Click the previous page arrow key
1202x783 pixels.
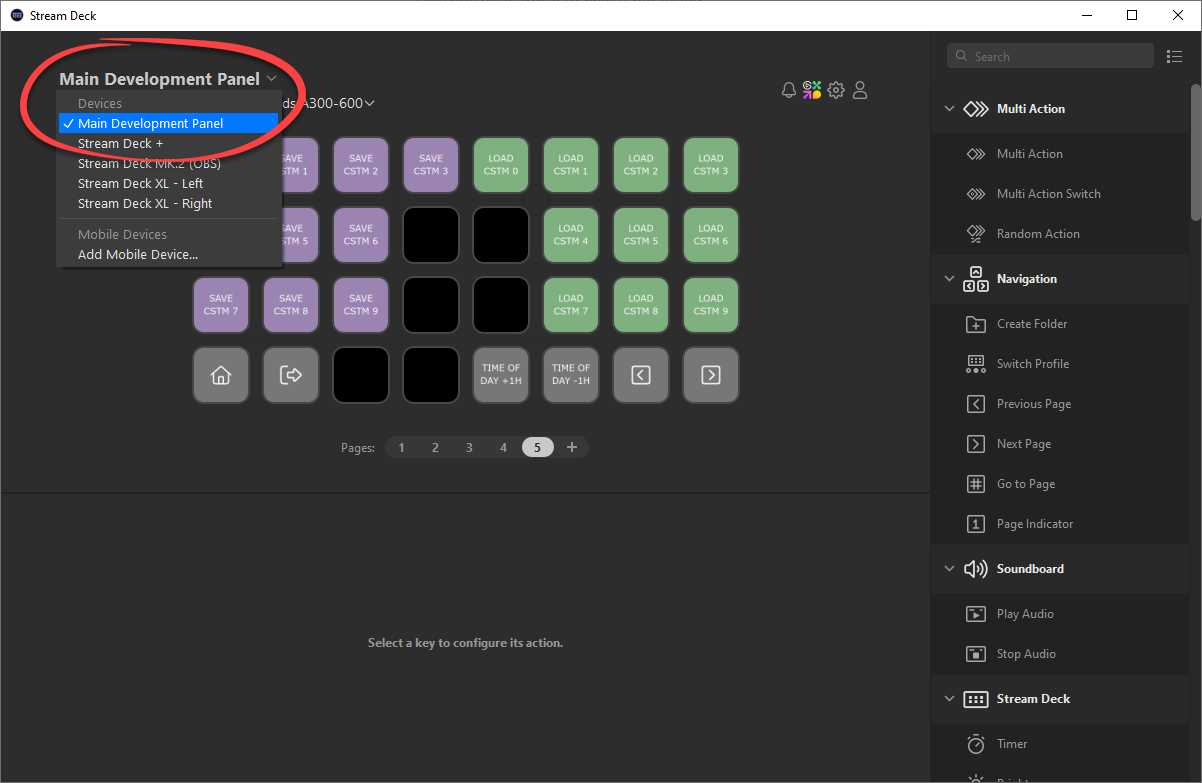point(641,375)
